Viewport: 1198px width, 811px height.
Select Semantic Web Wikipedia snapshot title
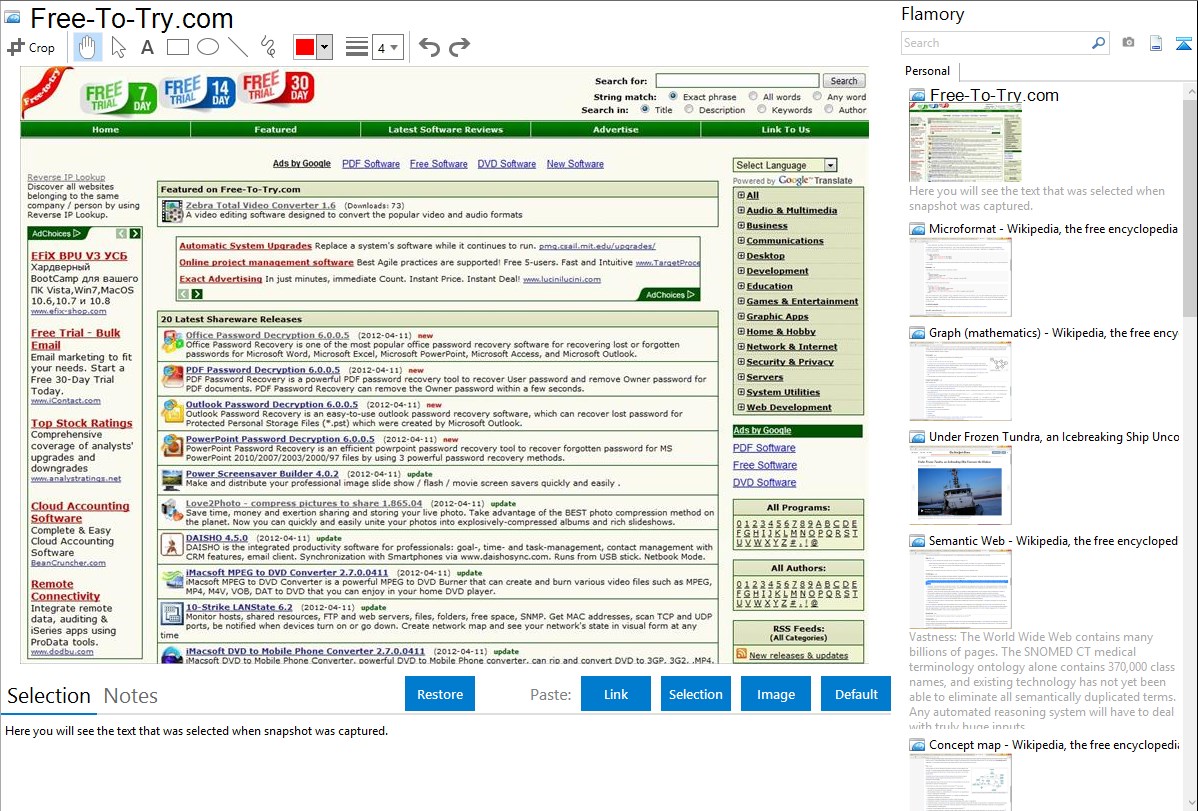(1053, 541)
